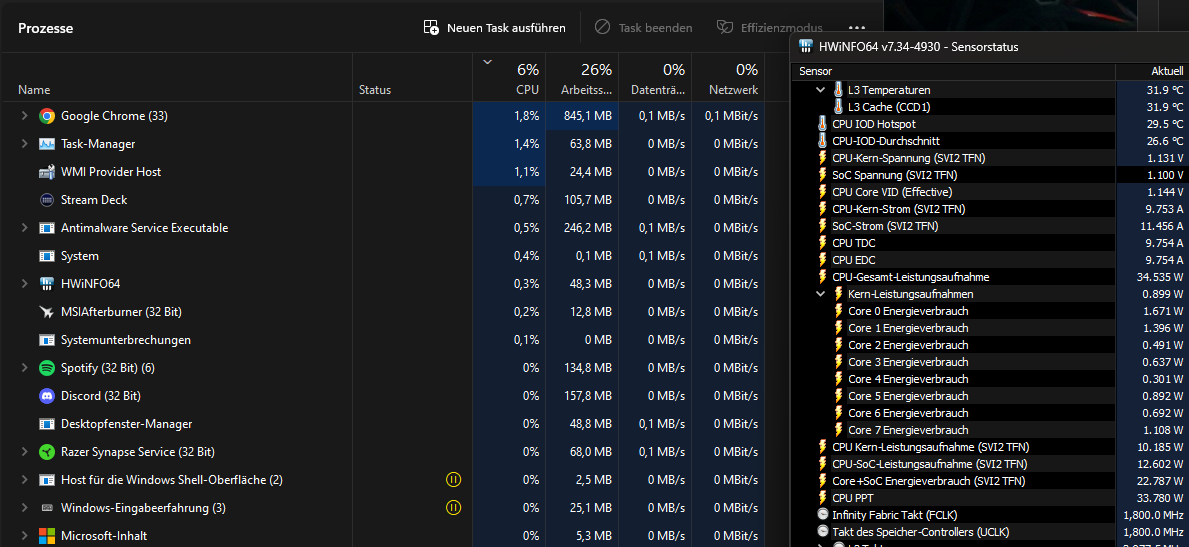
Task: Open the three-dots more options menu
Action: tap(857, 28)
